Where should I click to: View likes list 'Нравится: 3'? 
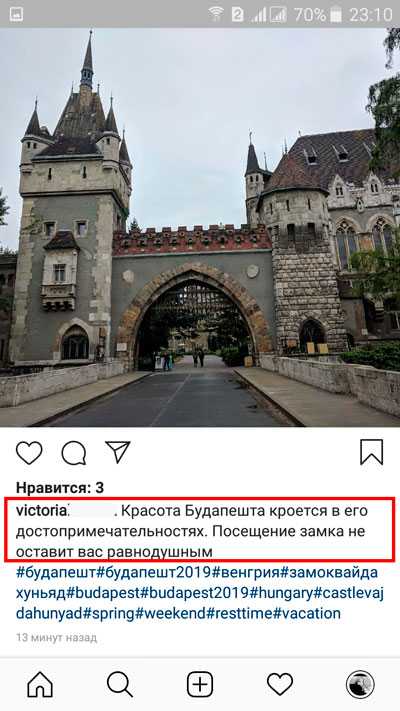(x=60, y=487)
